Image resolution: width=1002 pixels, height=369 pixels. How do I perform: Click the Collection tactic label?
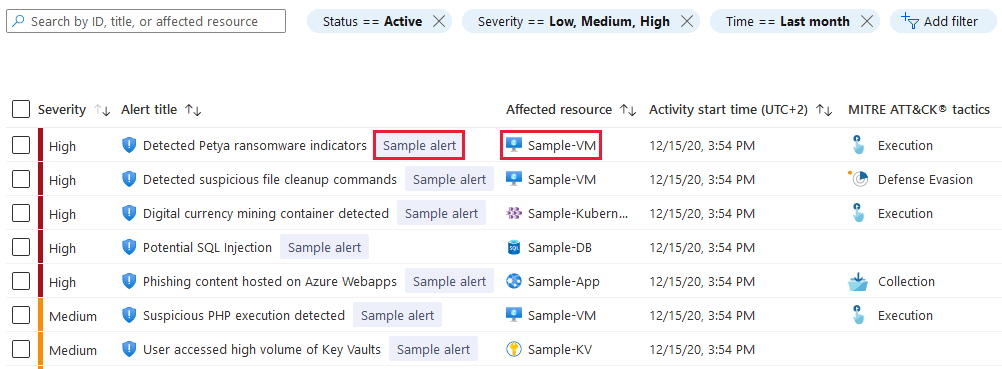tap(906, 281)
